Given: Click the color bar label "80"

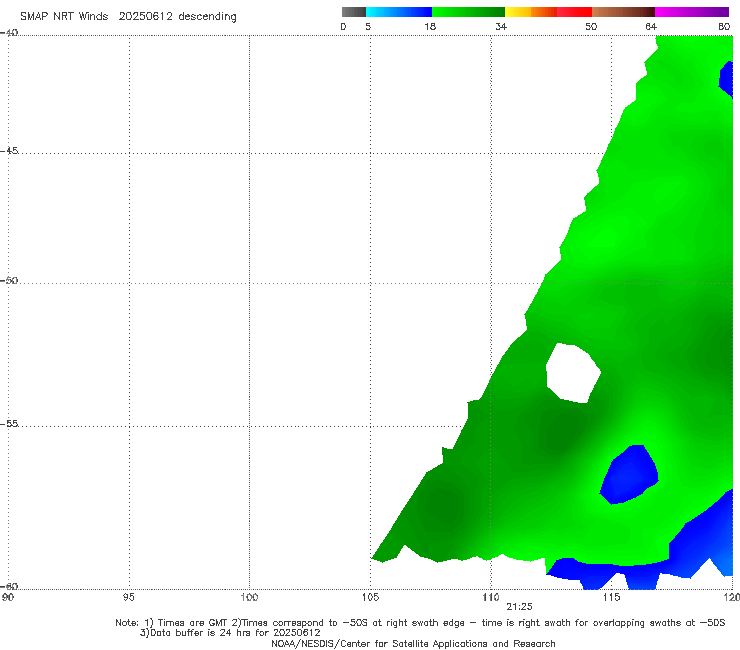Looking at the screenshot, I should 724,26.
